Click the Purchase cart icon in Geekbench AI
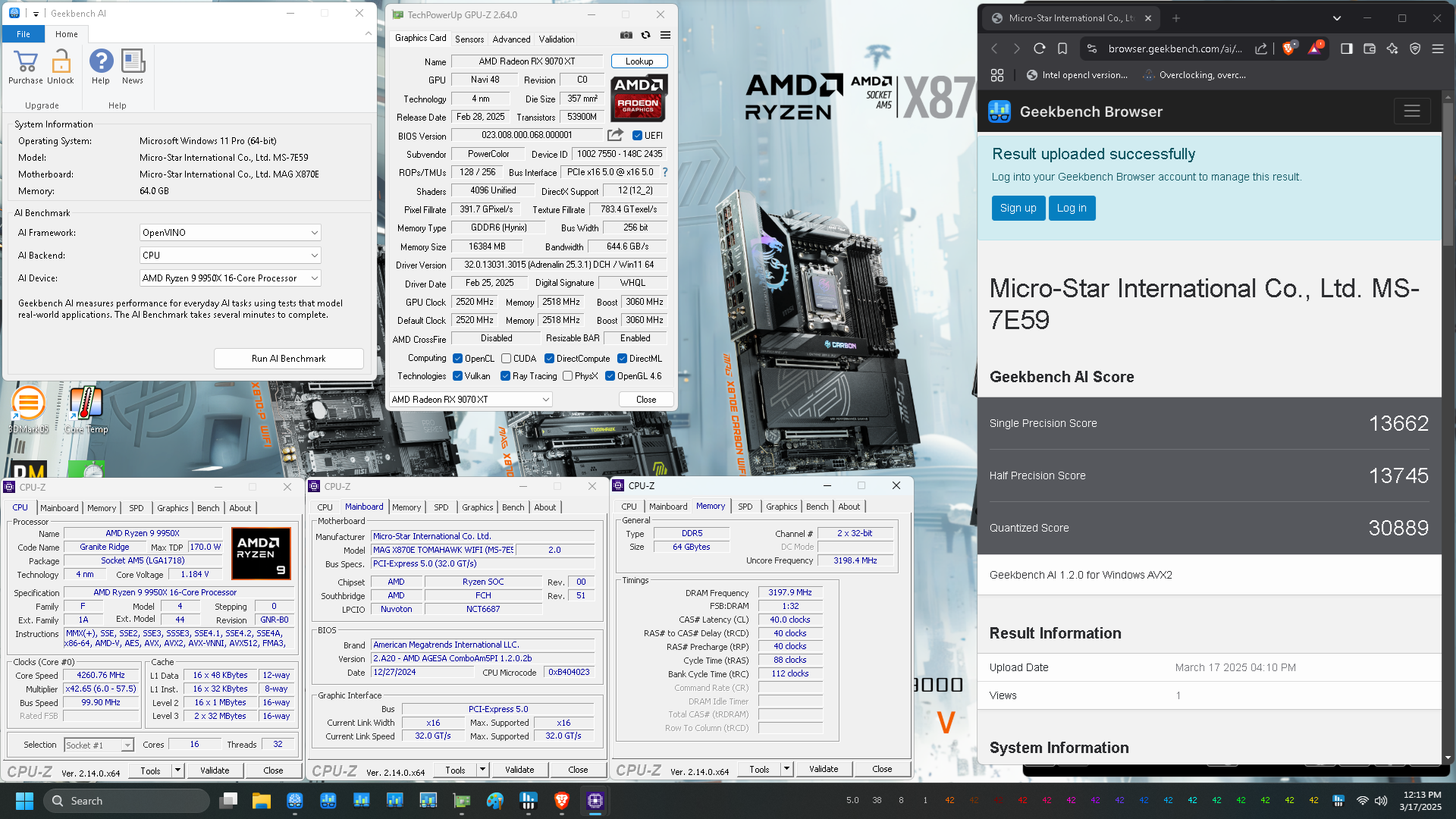 point(25,61)
